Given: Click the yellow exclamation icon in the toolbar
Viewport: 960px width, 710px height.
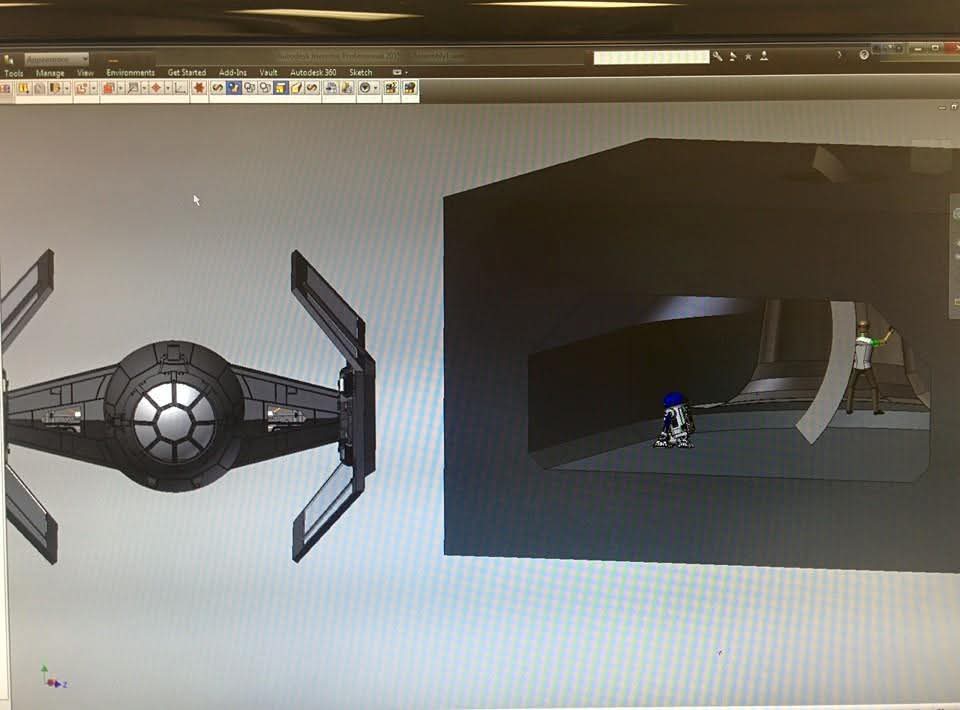Looking at the screenshot, I should click(23, 89).
